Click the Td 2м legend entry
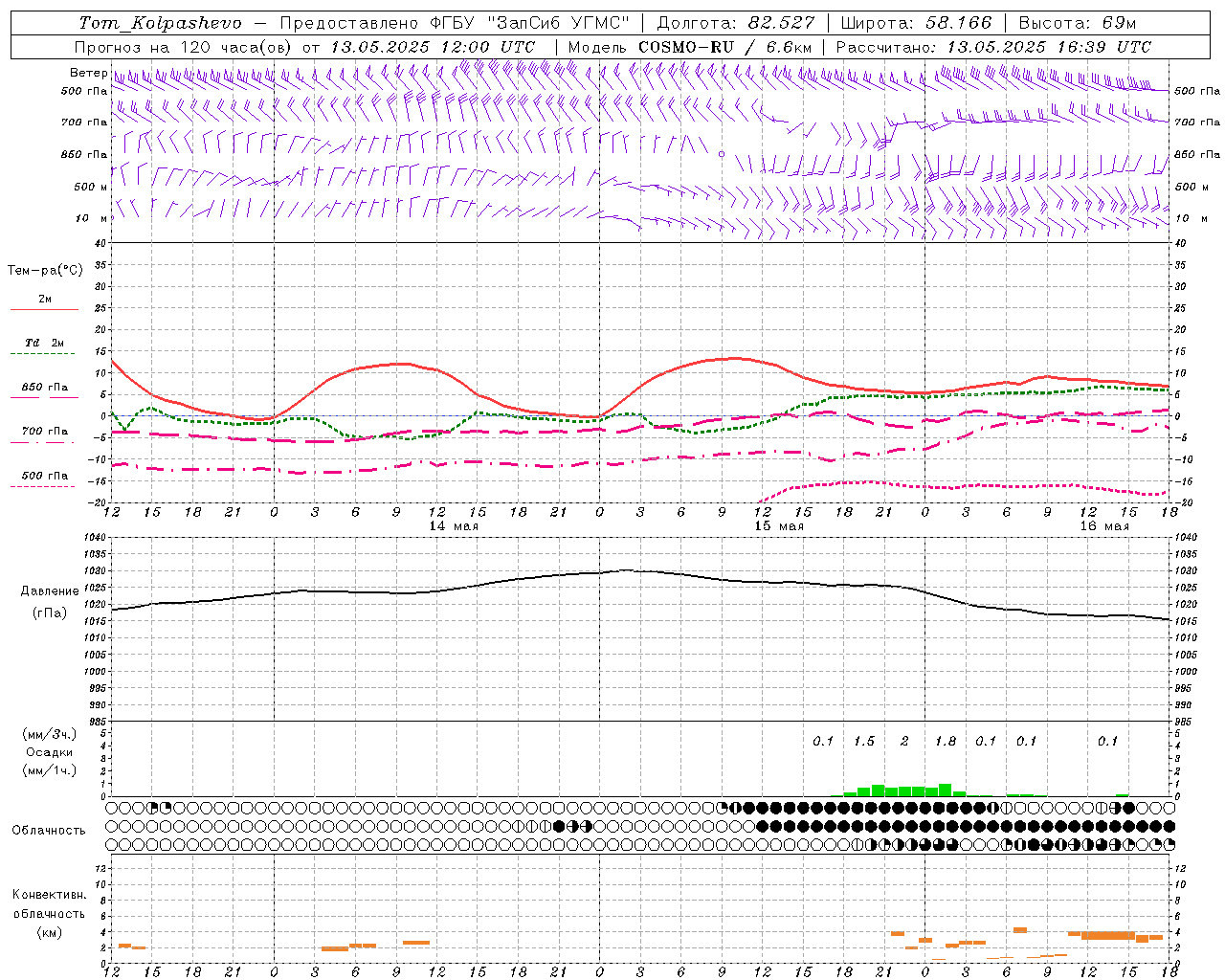1225x980 pixels. click(44, 343)
